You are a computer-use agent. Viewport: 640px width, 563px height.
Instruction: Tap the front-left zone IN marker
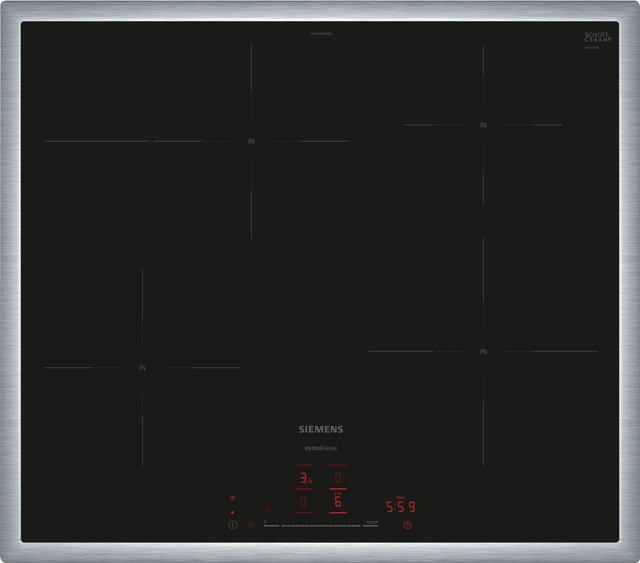tap(142, 368)
